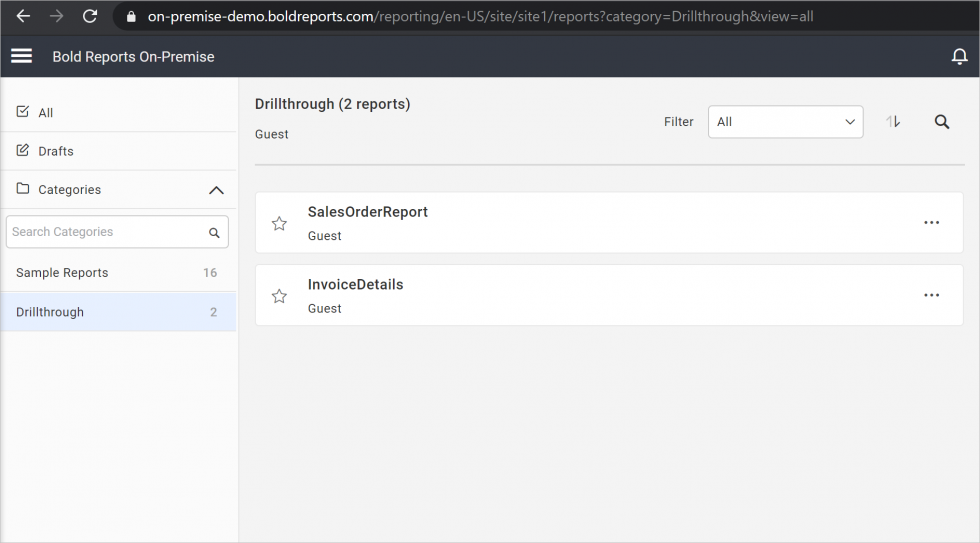Click the Bold Reports On-Premise title
980x543 pixels.
tap(133, 57)
